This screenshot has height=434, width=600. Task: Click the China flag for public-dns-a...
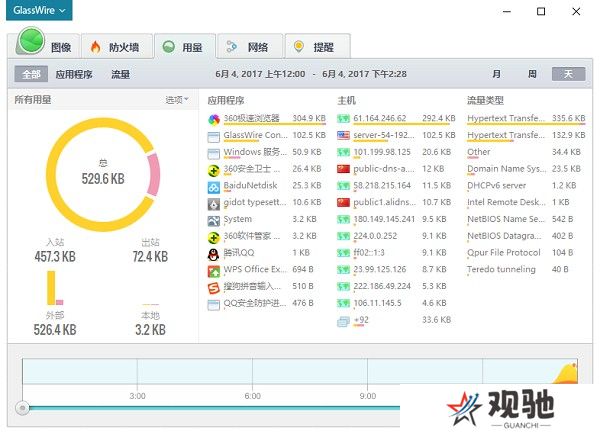pos(343,169)
